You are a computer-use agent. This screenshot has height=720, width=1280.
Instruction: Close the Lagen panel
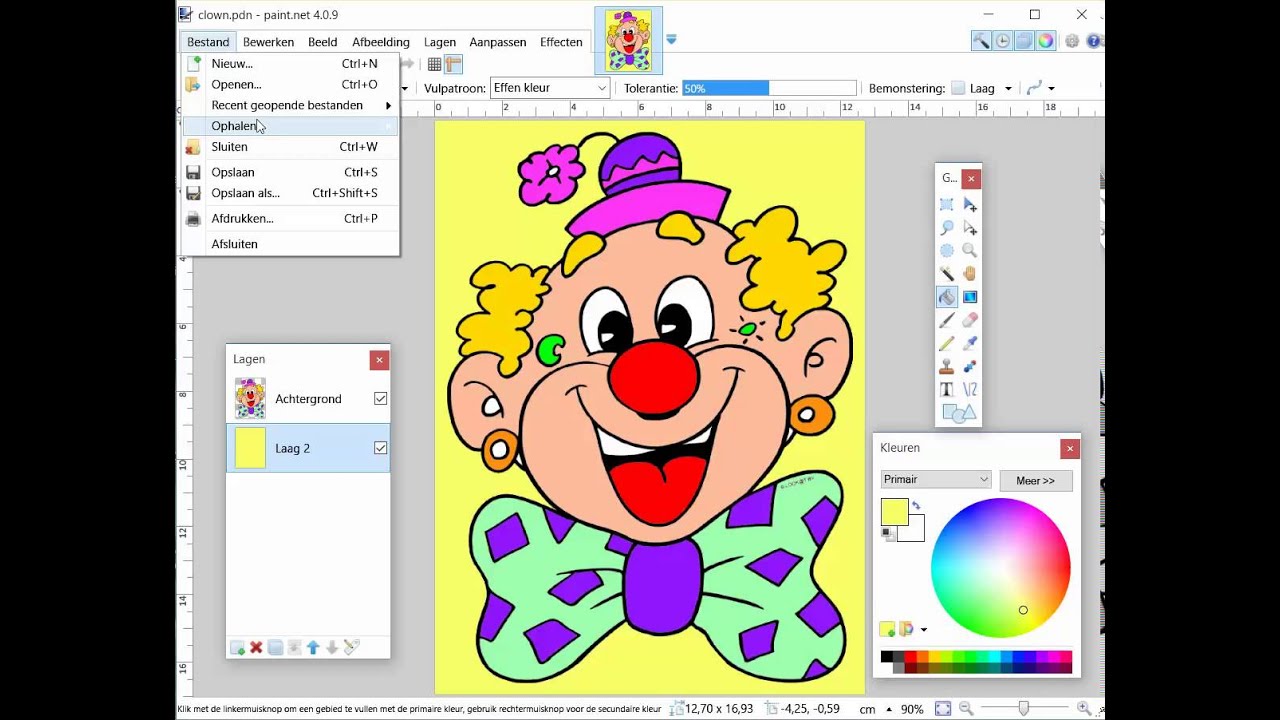click(x=378, y=359)
